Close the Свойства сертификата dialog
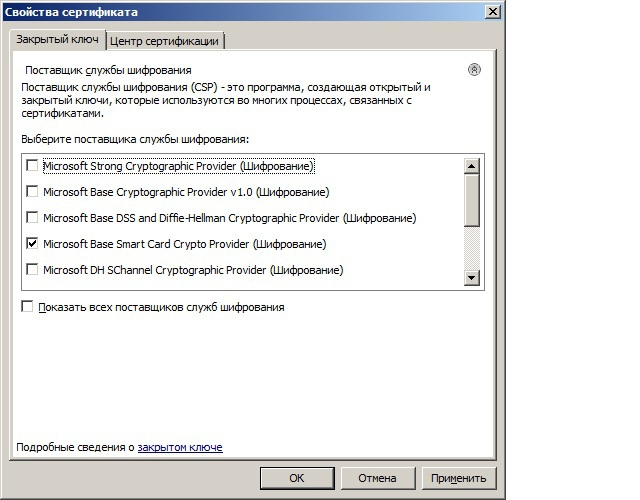The height and width of the screenshot is (500, 640). click(493, 11)
